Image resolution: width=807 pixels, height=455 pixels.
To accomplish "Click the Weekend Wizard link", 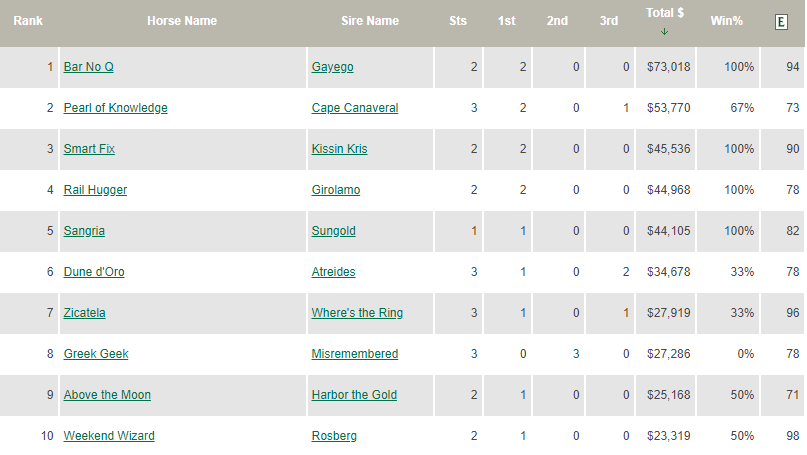I will pyautogui.click(x=109, y=436).
